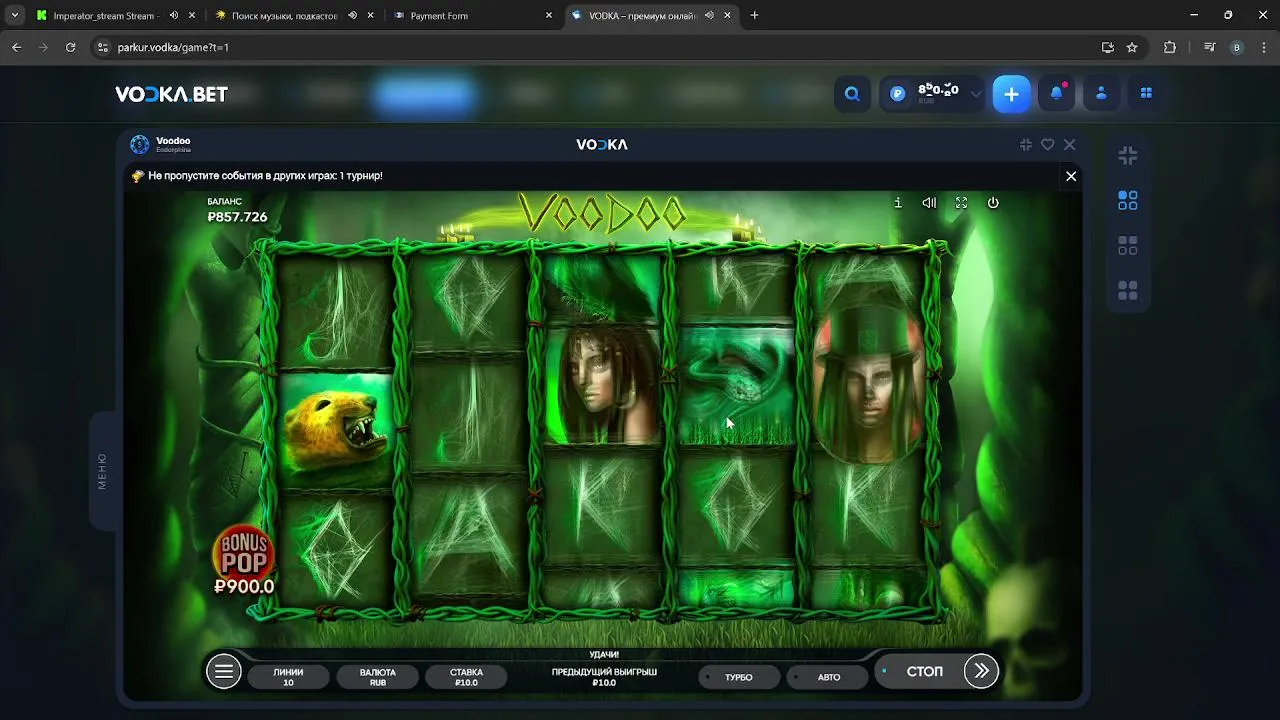This screenshot has height=720, width=1280.
Task: Click the minimize-arrows icon in right sidebar
Action: pos(1128,156)
